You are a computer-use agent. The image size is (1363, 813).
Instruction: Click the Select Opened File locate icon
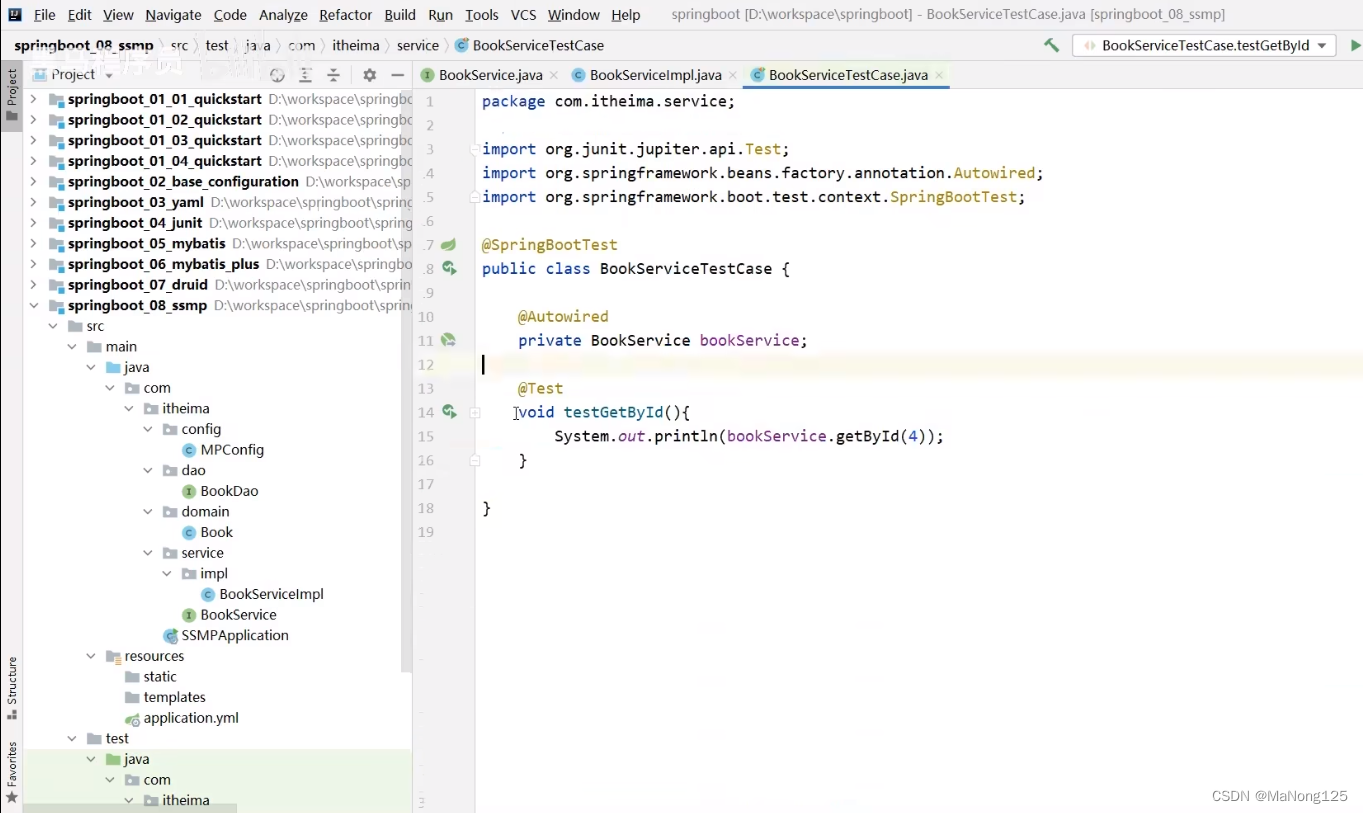pos(277,75)
